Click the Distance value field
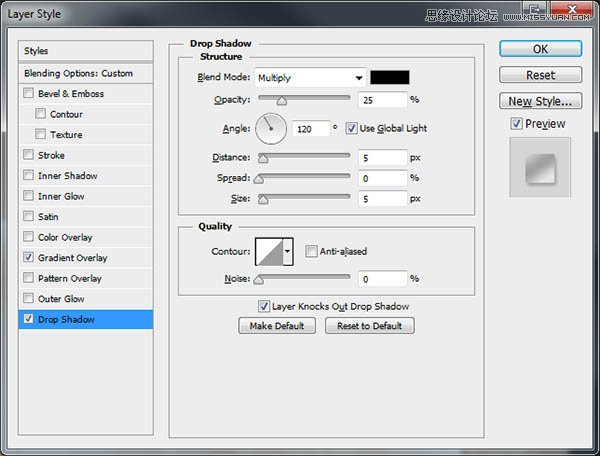Viewport: 600px width, 456px height. (382, 158)
